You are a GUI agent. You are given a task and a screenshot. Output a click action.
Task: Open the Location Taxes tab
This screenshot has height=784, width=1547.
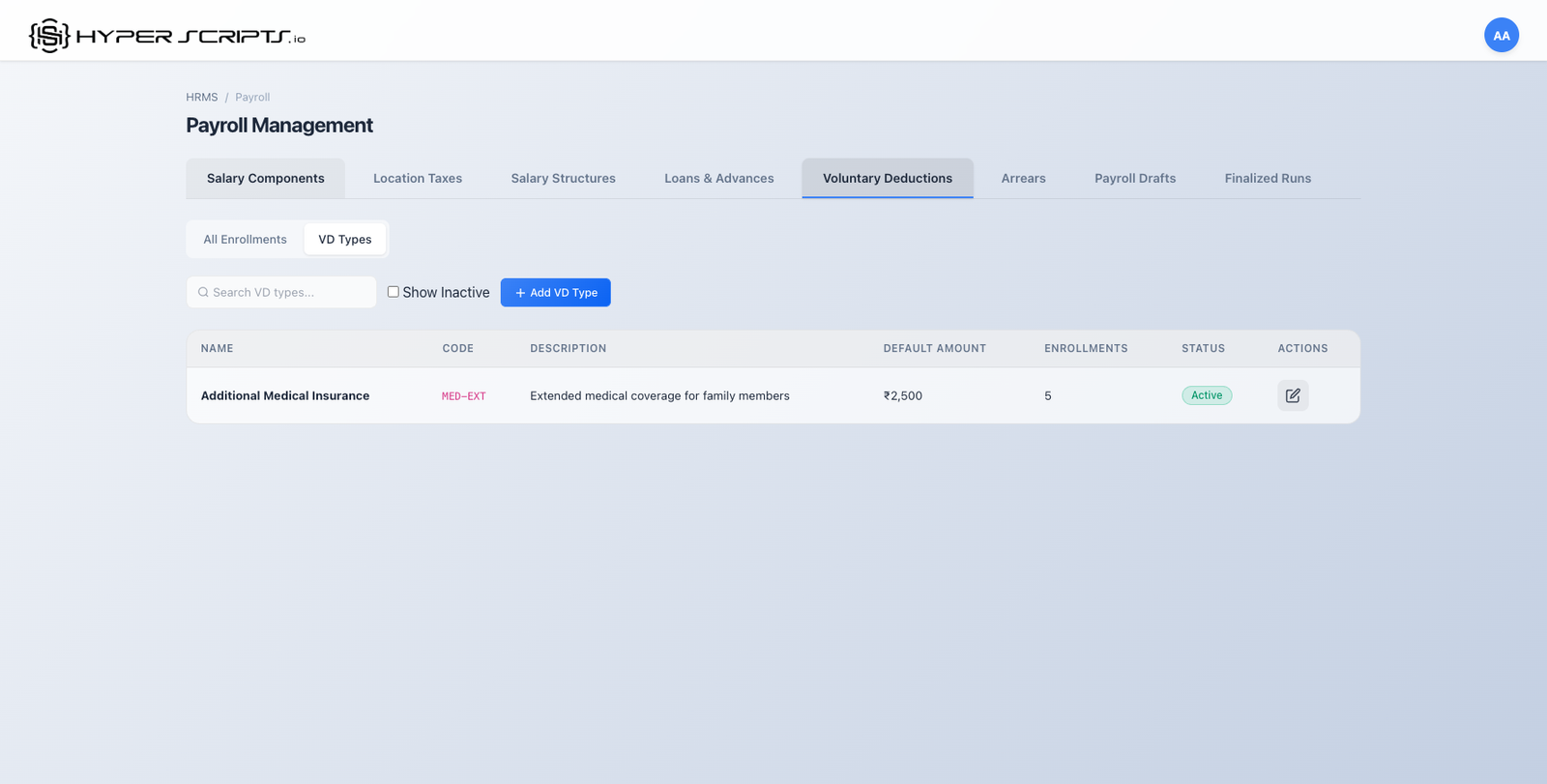pos(418,178)
